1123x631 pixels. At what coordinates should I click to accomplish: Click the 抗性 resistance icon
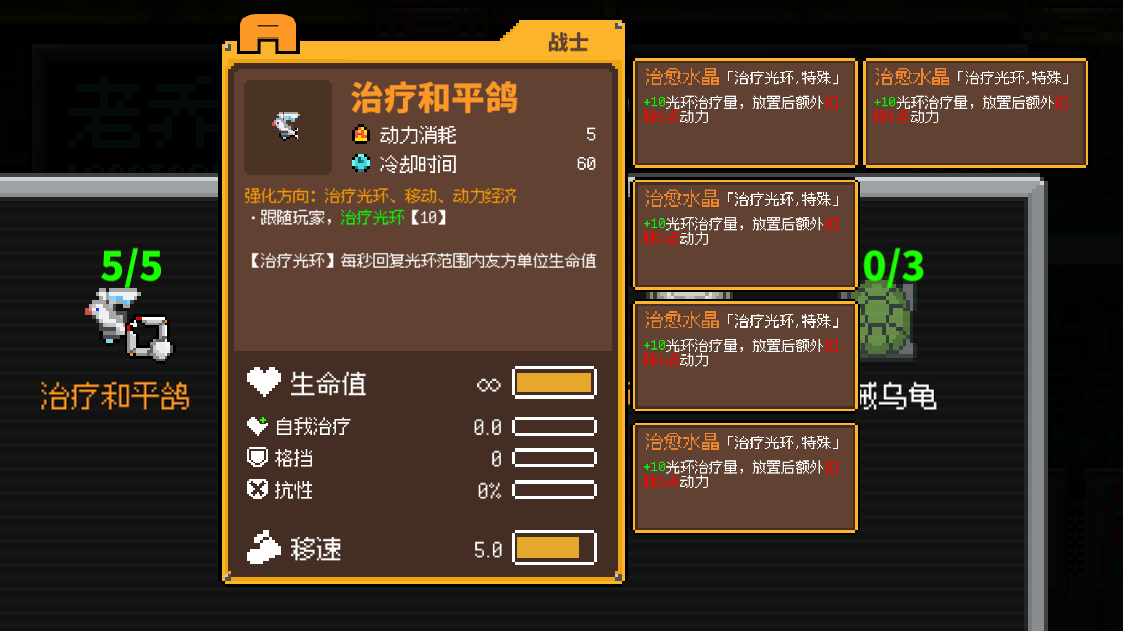pyautogui.click(x=257, y=489)
